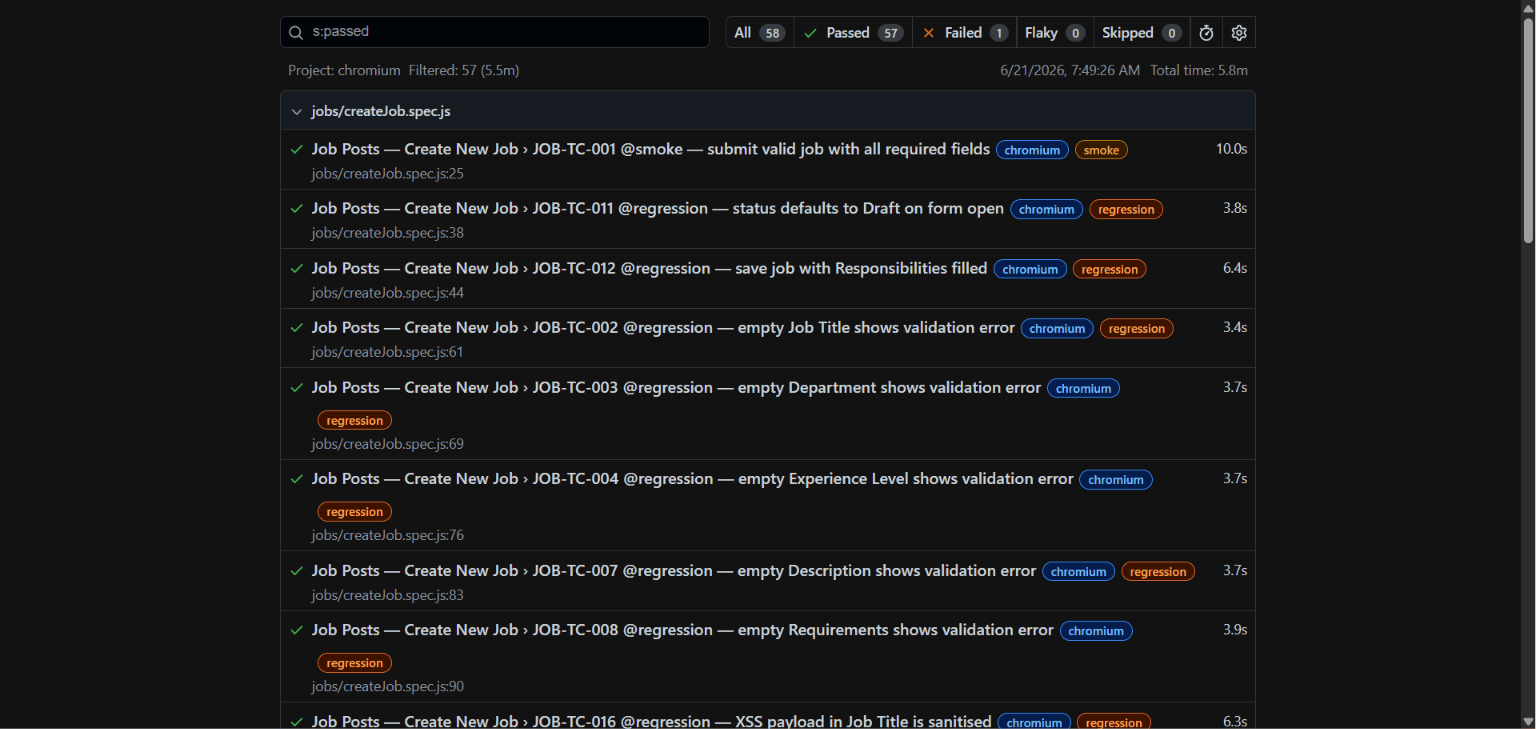The image size is (1536, 729).
Task: Filter by Failed 1 test
Action: coord(965,32)
